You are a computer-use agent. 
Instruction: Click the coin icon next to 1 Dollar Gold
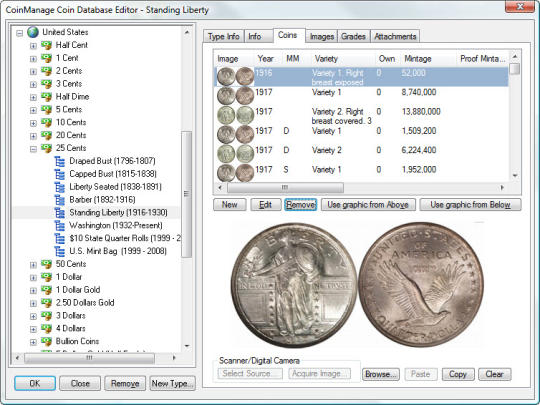coord(46,290)
